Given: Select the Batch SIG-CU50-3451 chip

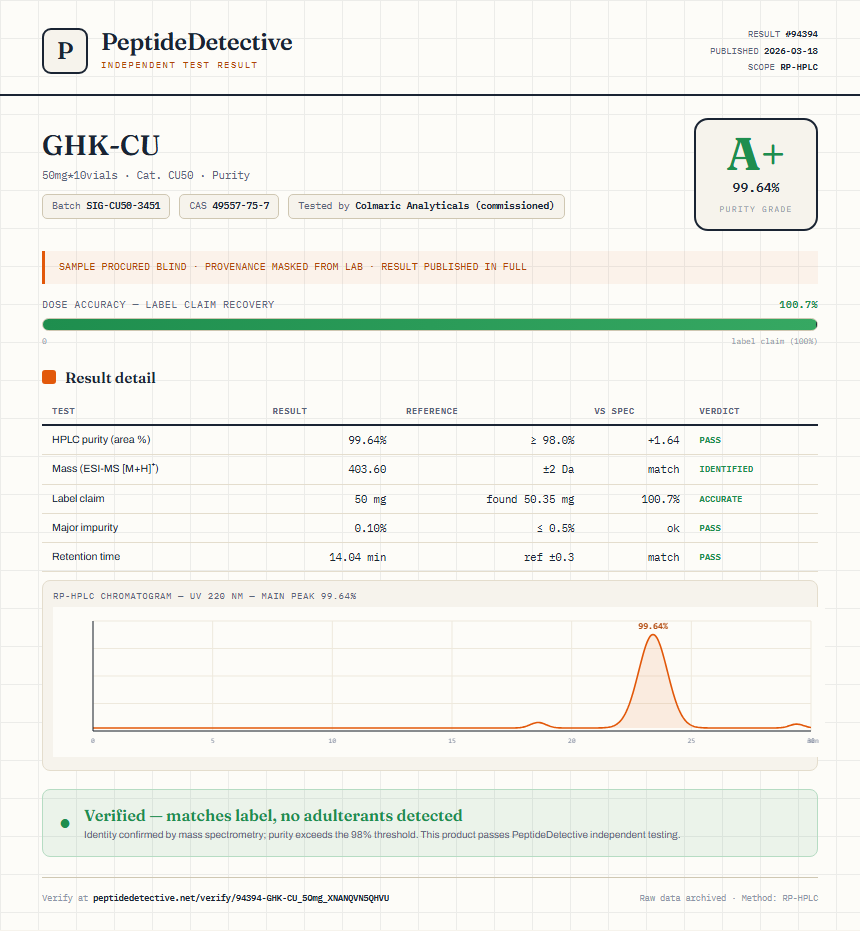Looking at the screenshot, I should tap(106, 206).
